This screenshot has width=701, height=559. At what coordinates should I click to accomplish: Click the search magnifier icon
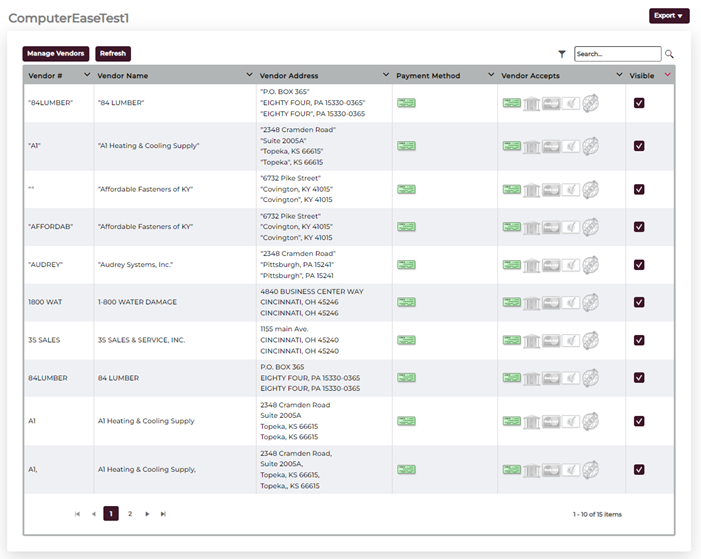point(669,54)
